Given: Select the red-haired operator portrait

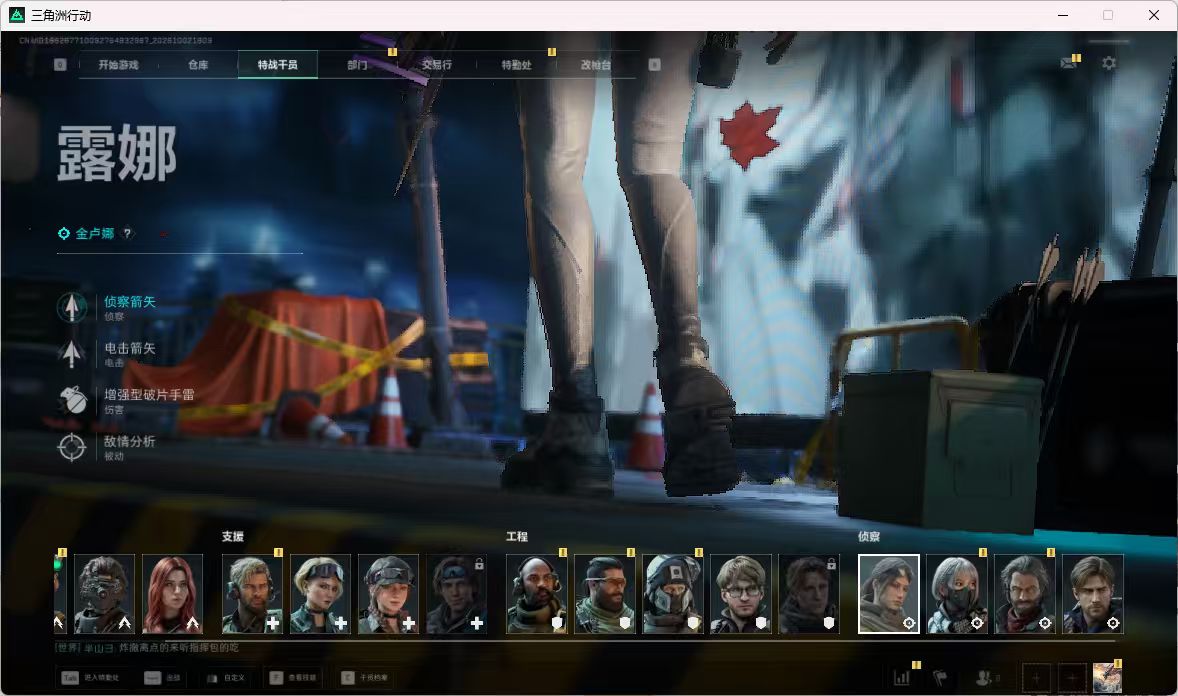Looking at the screenshot, I should pos(173,594).
